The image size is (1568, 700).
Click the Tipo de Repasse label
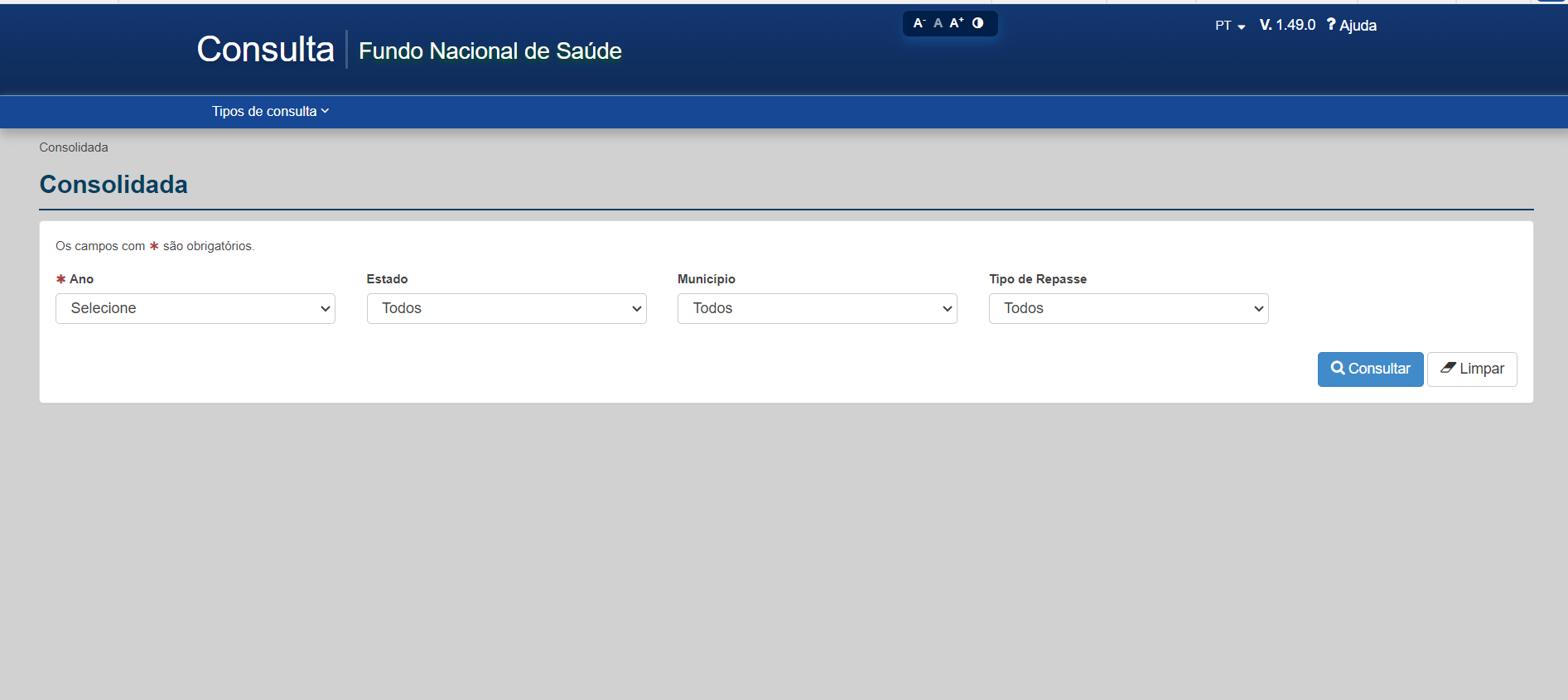point(1037,279)
